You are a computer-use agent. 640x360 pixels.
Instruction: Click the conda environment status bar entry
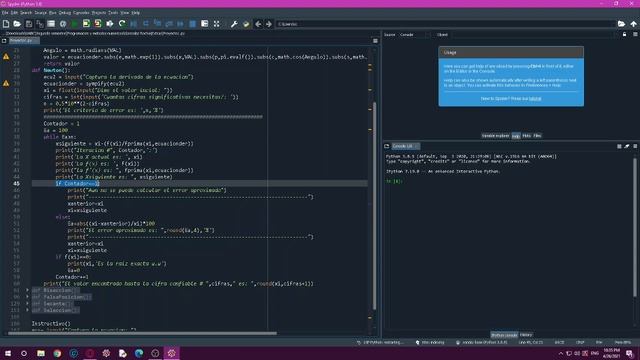pos(482,342)
